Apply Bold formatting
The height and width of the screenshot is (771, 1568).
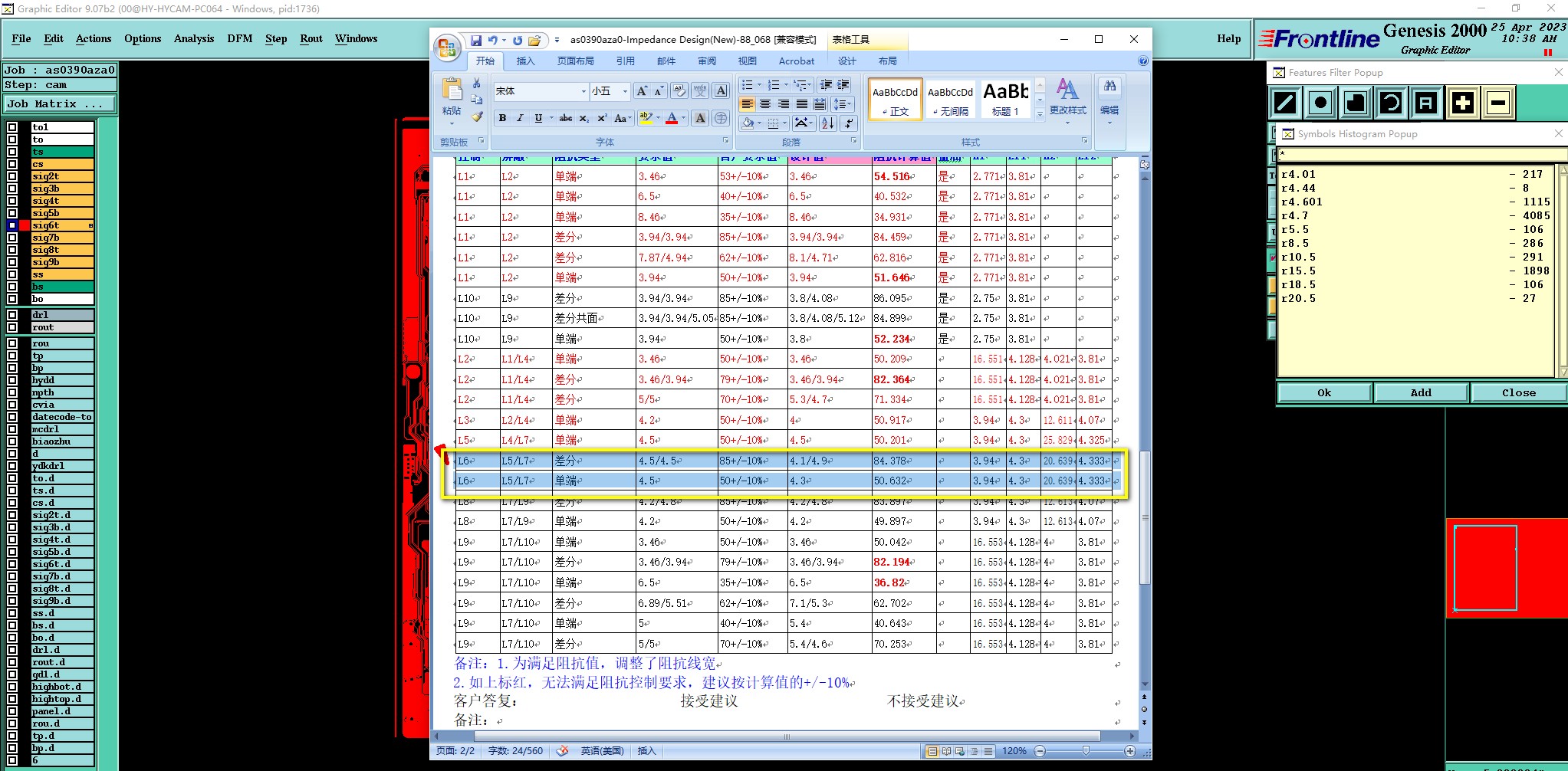coord(502,118)
